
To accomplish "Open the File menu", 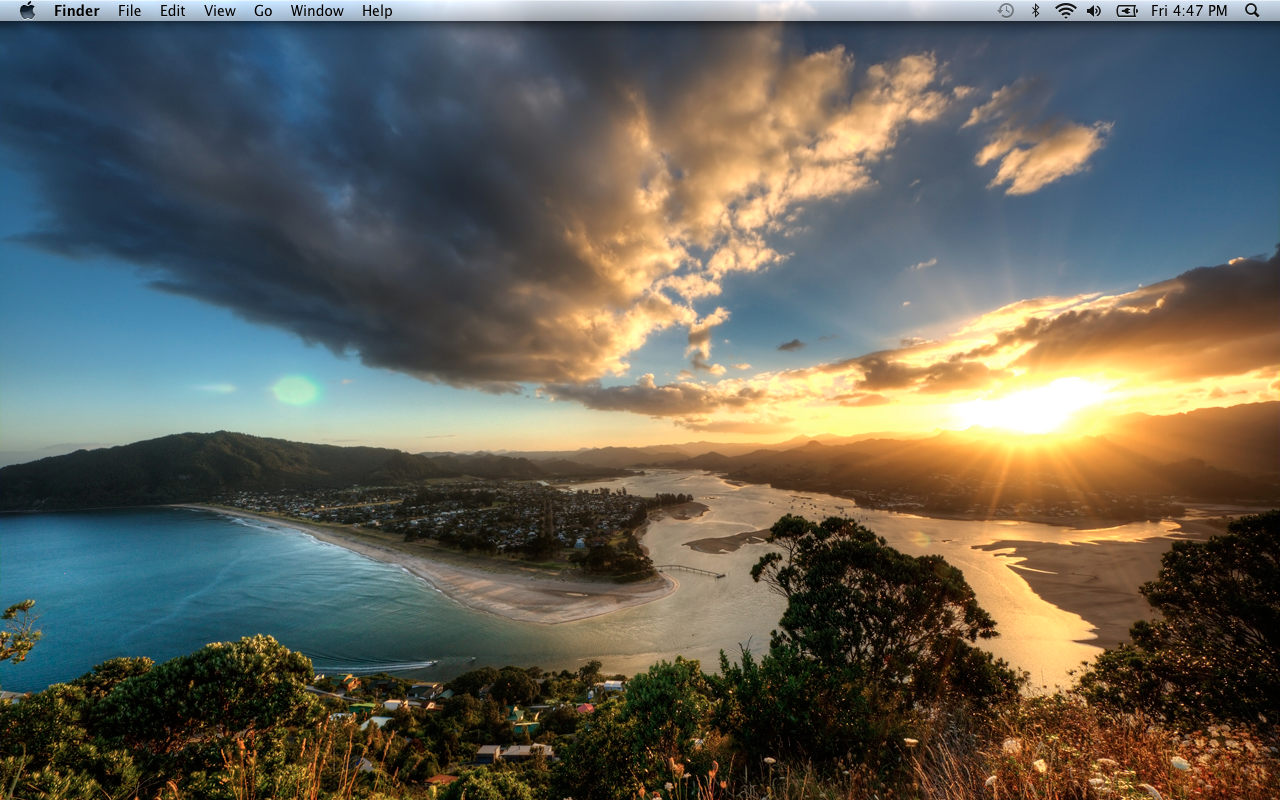I will 130,11.
